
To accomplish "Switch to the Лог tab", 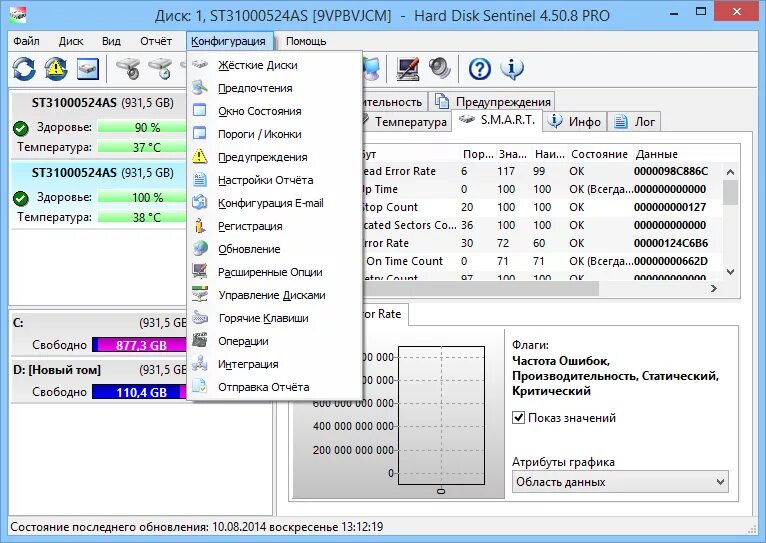I will (635, 122).
